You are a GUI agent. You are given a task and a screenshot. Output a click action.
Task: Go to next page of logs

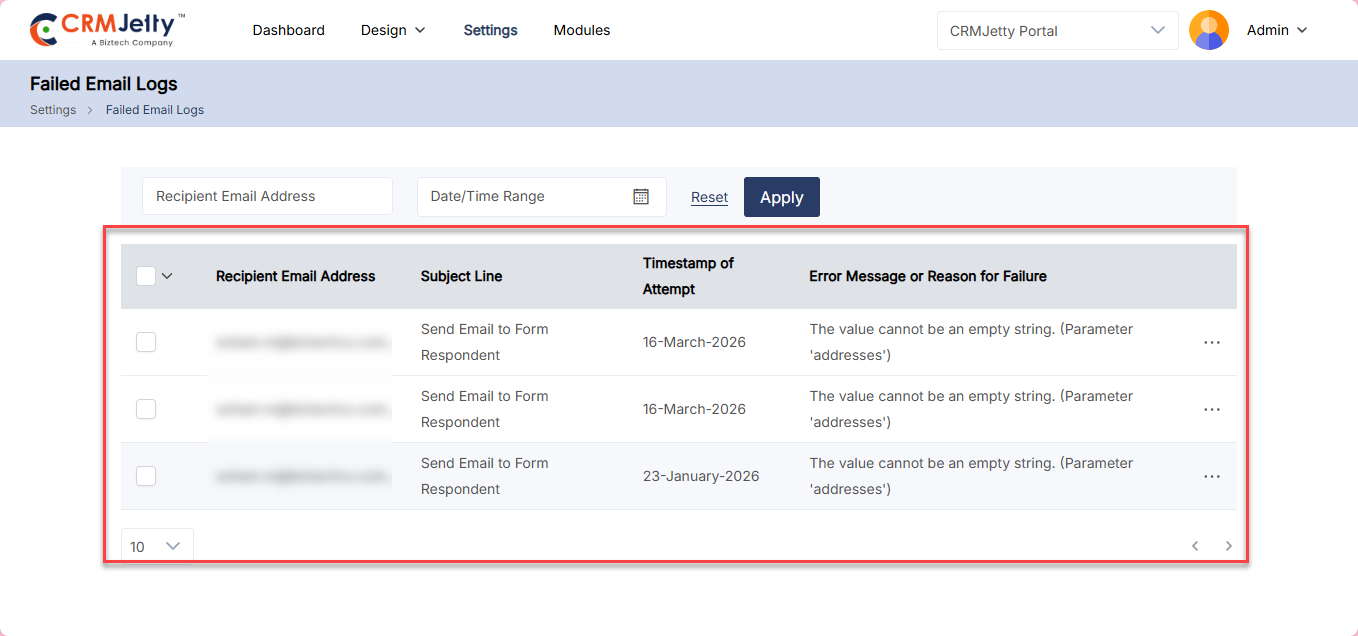(1229, 546)
